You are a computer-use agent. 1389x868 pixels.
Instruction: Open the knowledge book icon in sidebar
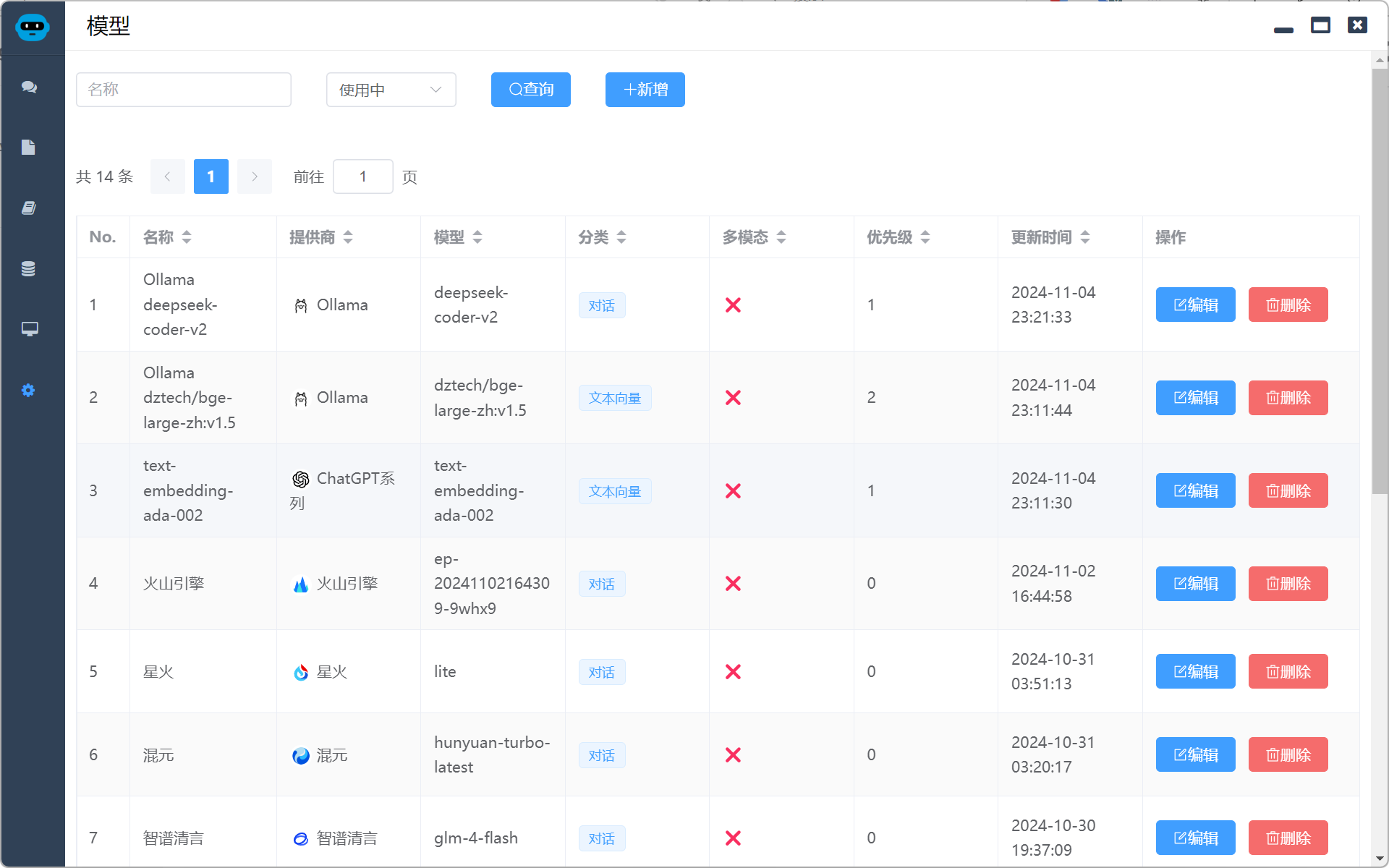(29, 208)
